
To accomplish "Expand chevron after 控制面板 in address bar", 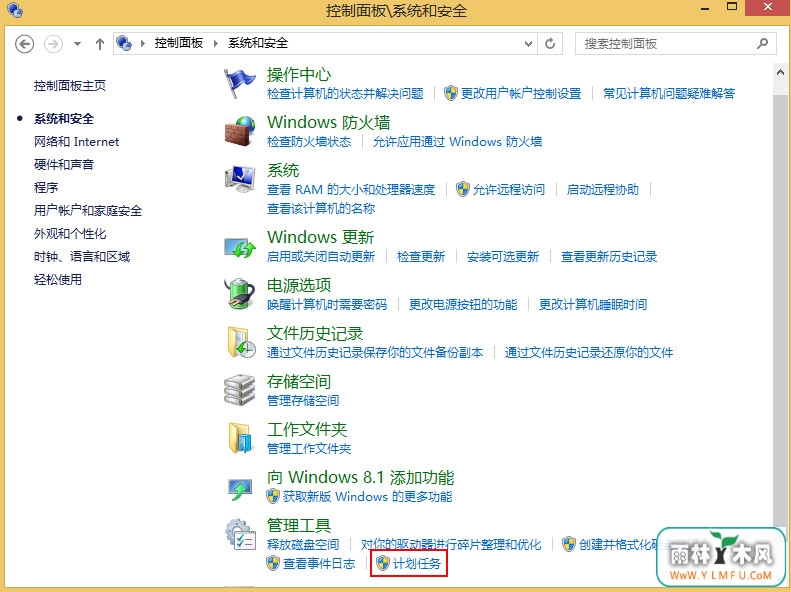I will 216,43.
